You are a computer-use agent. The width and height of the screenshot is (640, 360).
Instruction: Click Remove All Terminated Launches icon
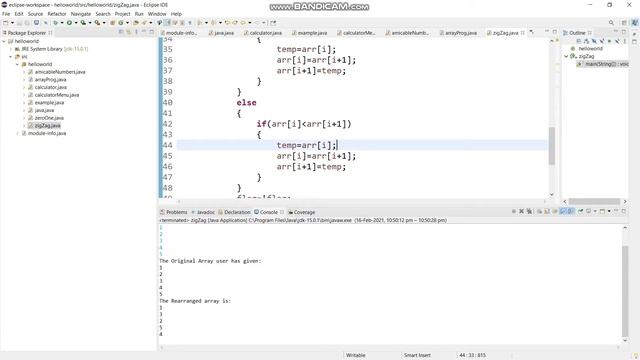coord(529,211)
